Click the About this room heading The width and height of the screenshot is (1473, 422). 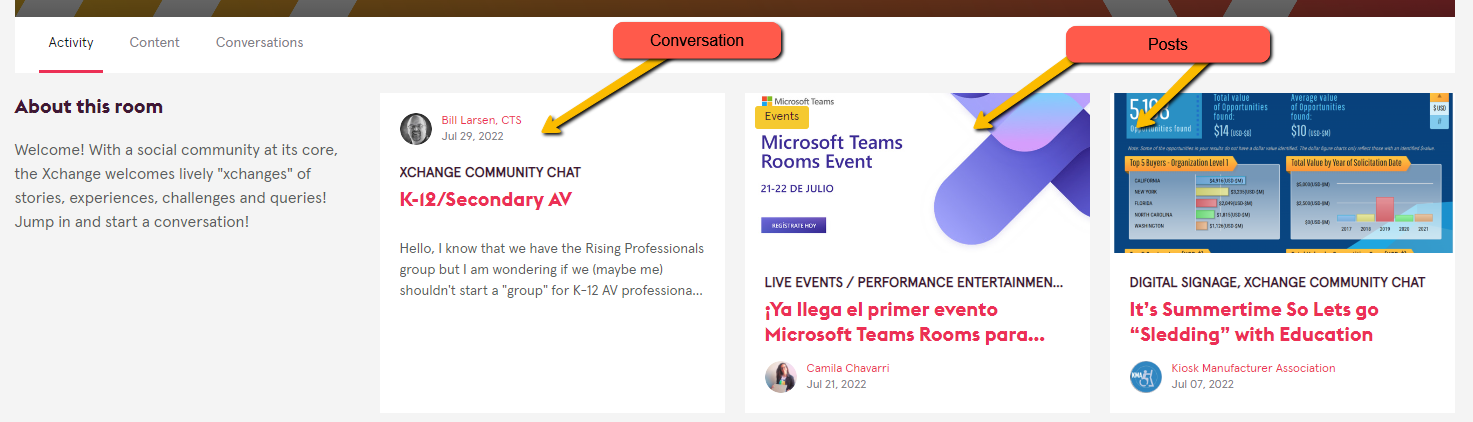88,107
